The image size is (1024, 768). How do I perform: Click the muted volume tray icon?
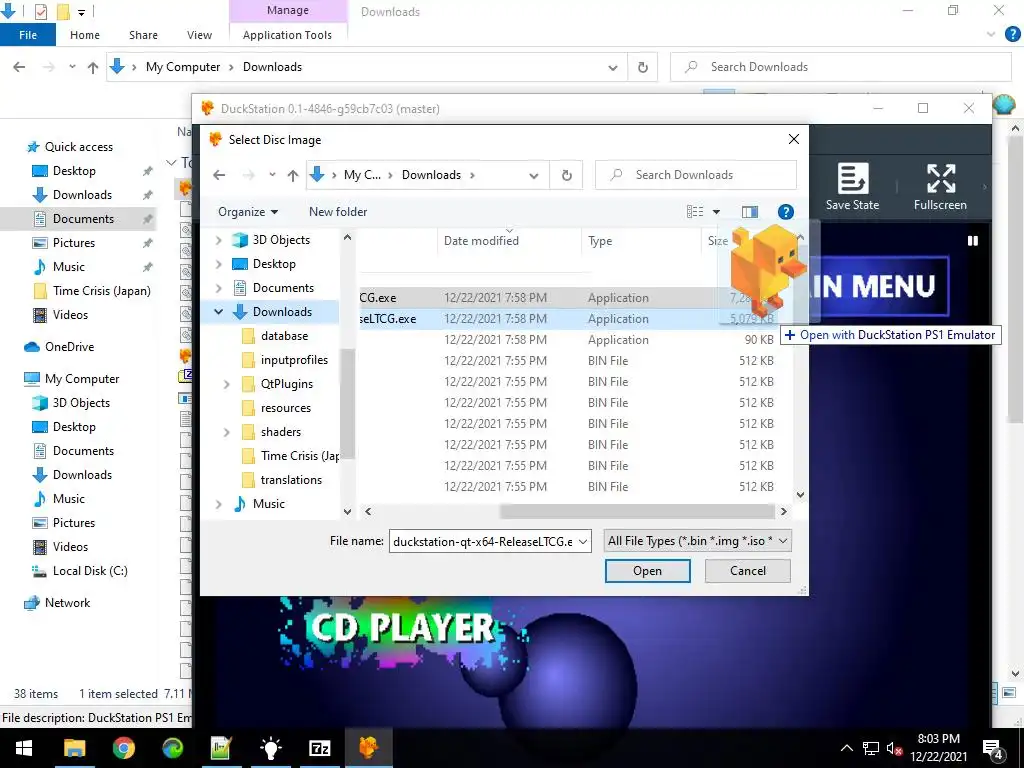(894, 748)
